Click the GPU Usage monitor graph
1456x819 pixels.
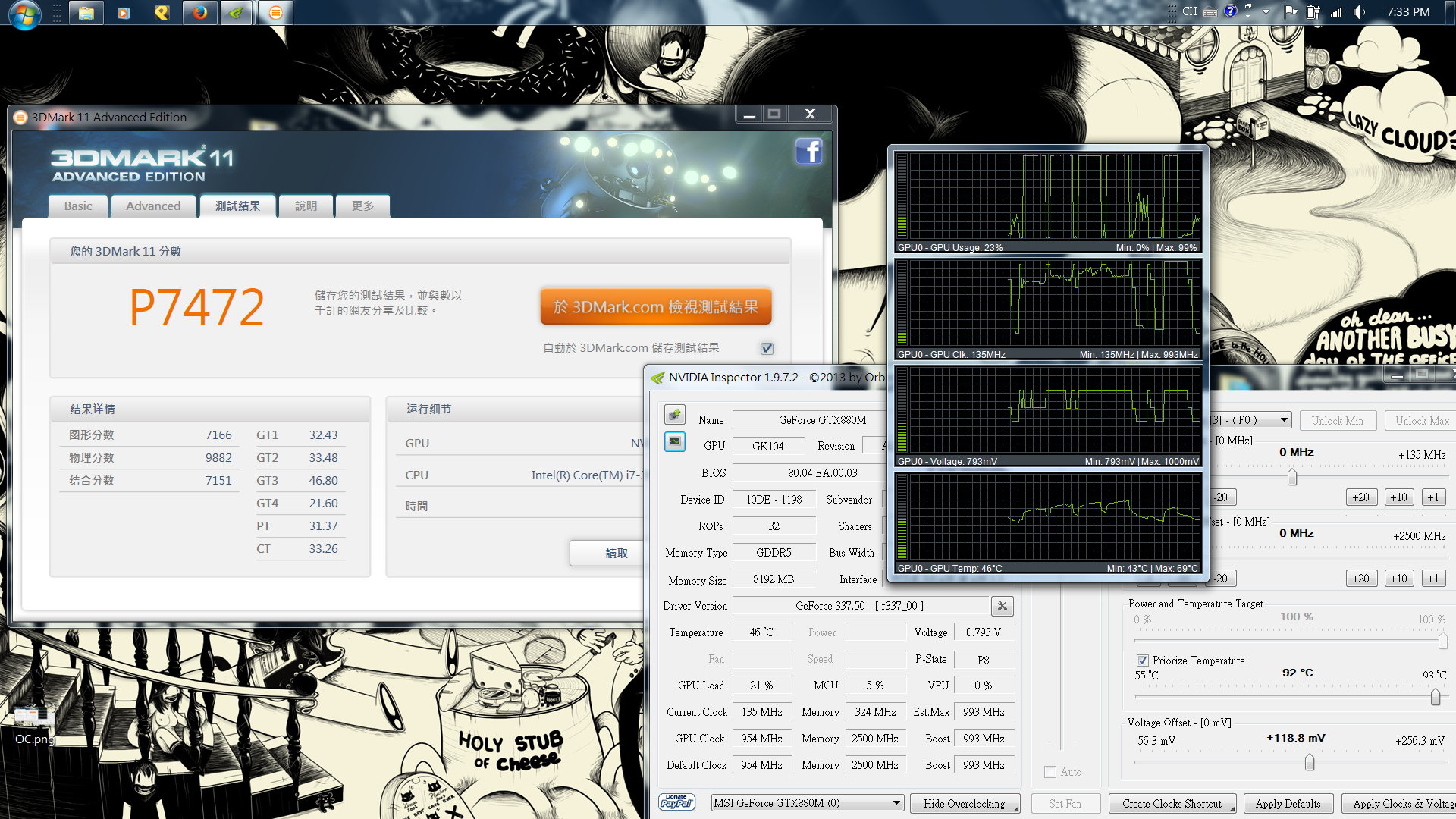click(x=1049, y=202)
